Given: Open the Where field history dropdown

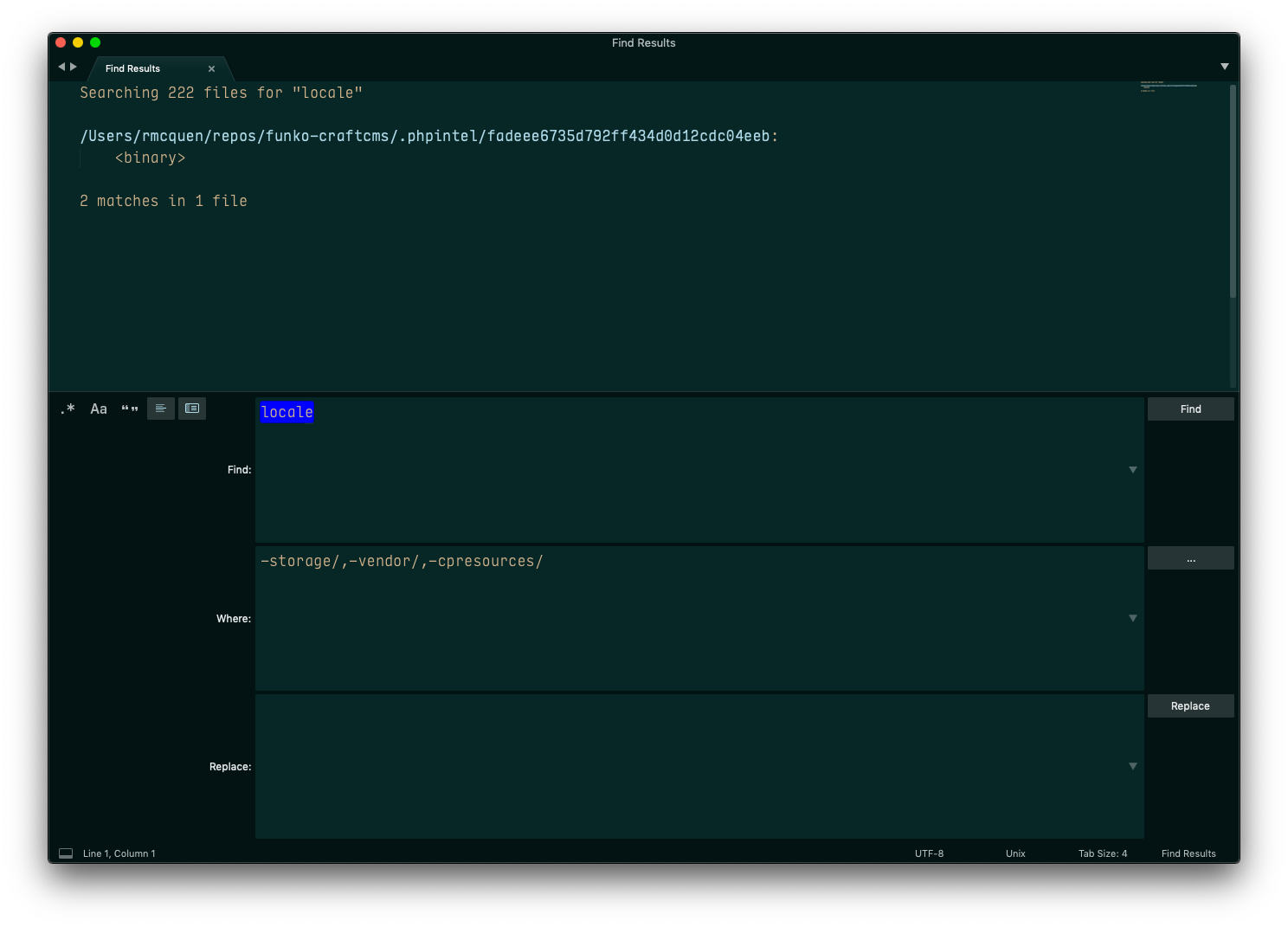Looking at the screenshot, I should coord(1132,618).
